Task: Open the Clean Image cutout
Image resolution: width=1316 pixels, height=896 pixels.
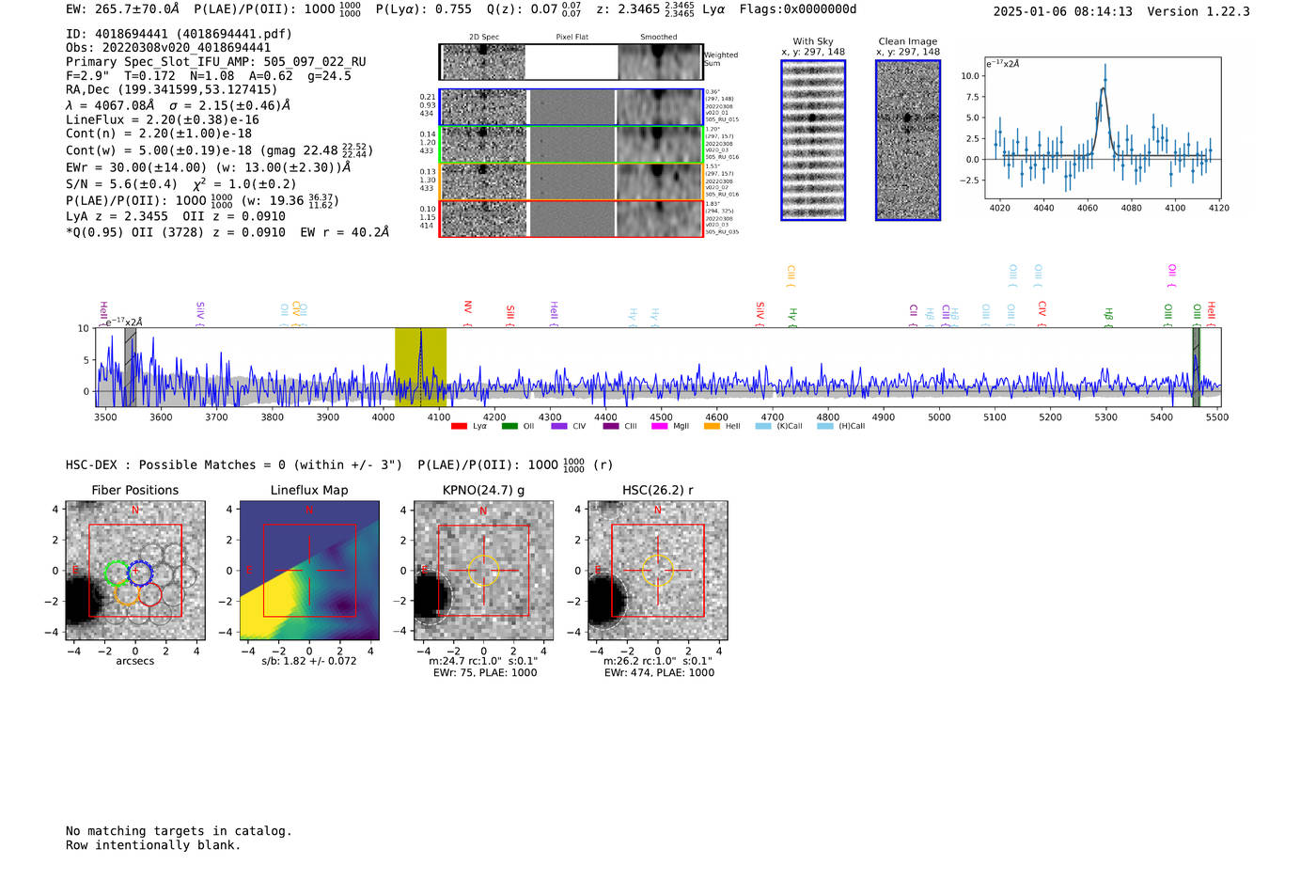Action: 908,140
